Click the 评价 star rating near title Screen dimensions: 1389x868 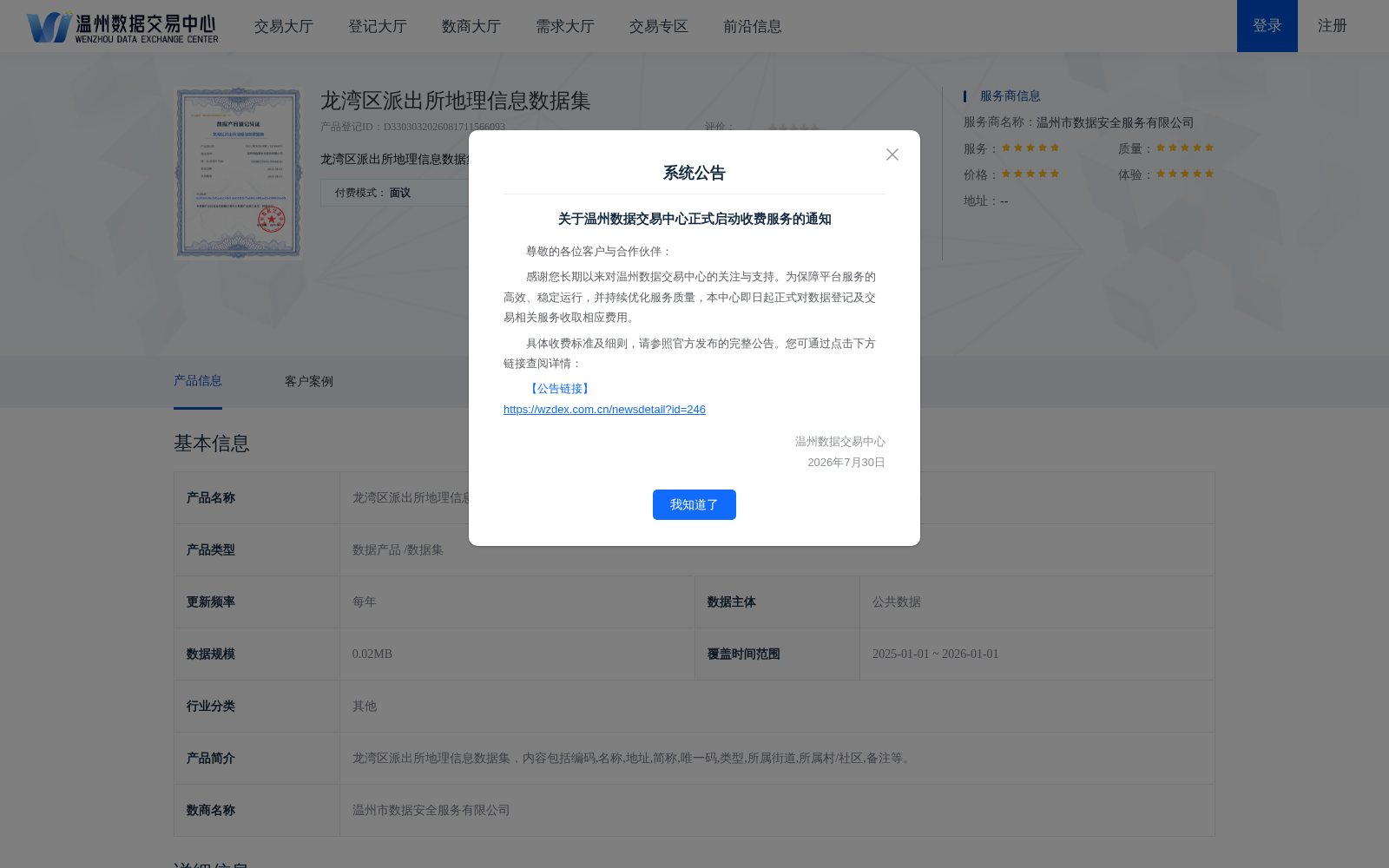click(x=793, y=127)
